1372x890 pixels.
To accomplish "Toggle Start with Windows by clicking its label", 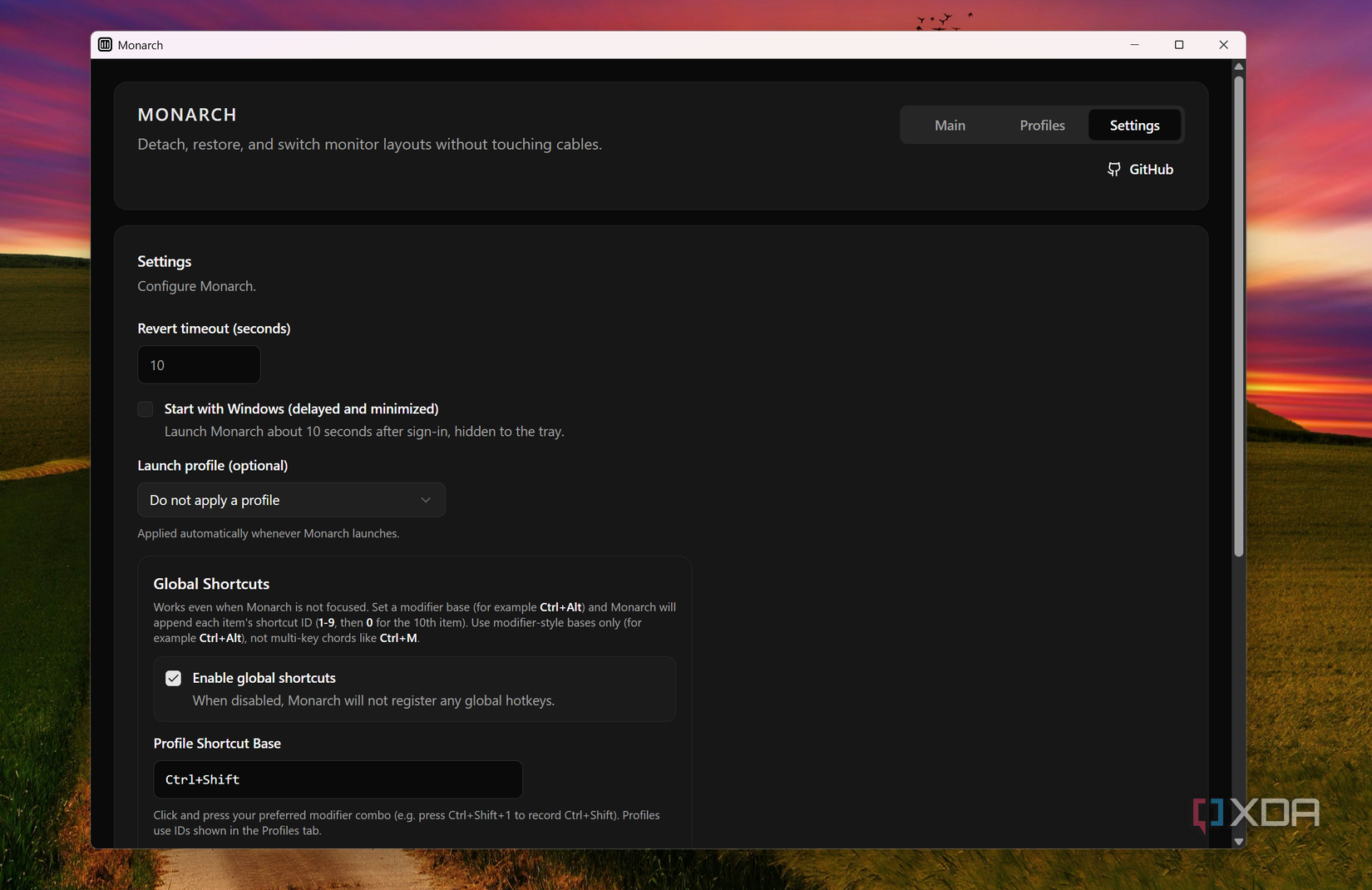I will (x=301, y=408).
